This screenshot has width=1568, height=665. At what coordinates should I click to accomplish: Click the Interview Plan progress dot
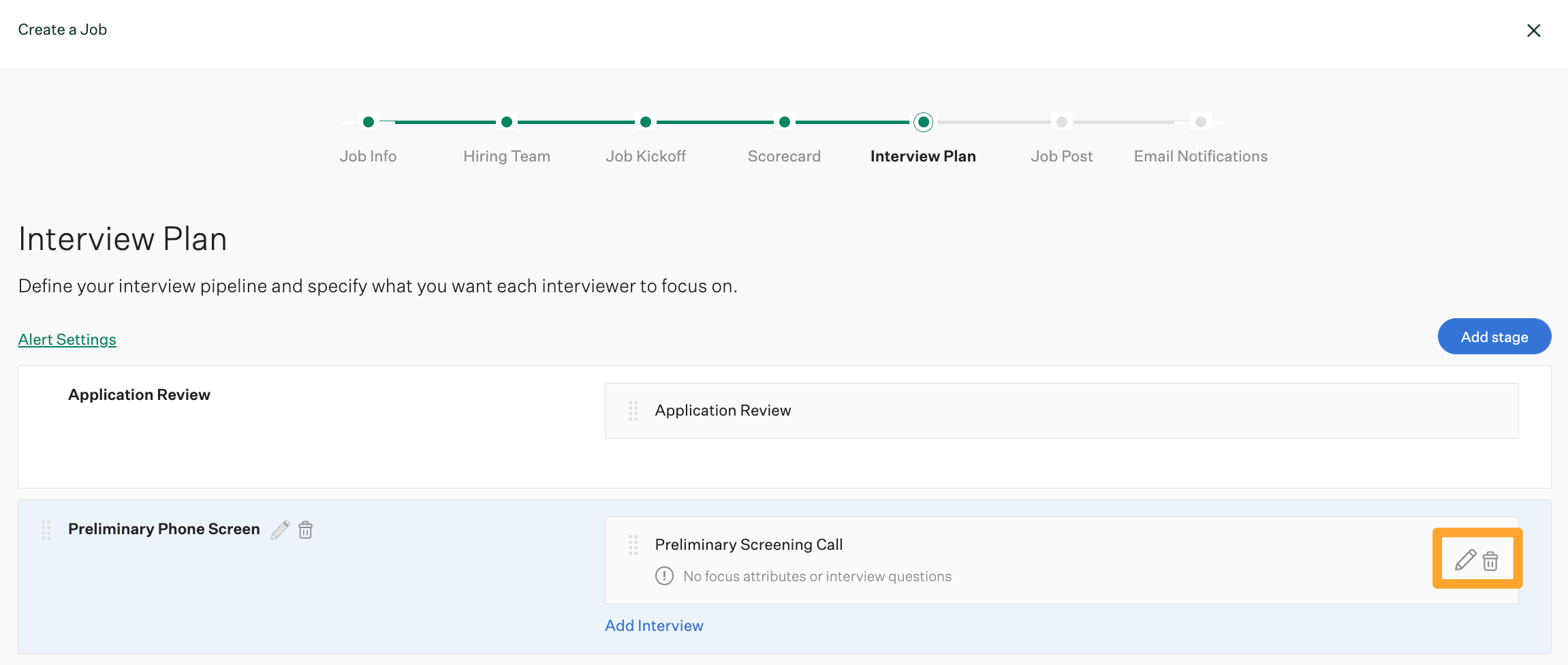click(x=923, y=122)
